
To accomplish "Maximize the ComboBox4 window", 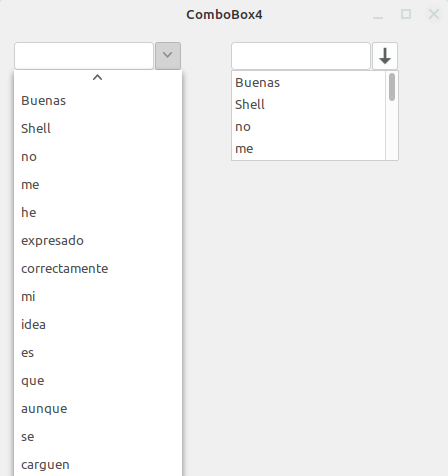I will tap(406, 14).
